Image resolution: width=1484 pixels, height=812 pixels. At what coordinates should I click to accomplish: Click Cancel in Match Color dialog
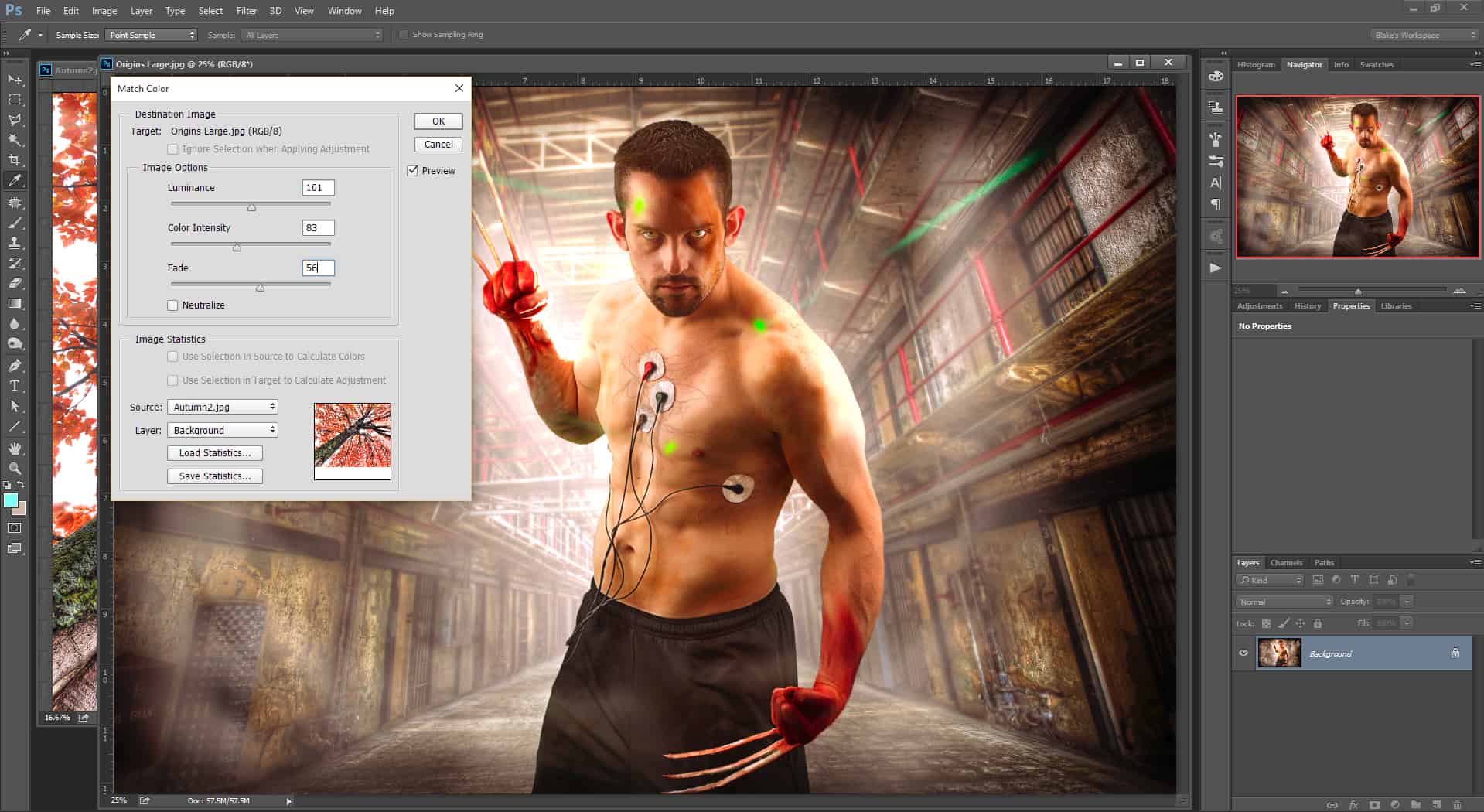click(438, 145)
